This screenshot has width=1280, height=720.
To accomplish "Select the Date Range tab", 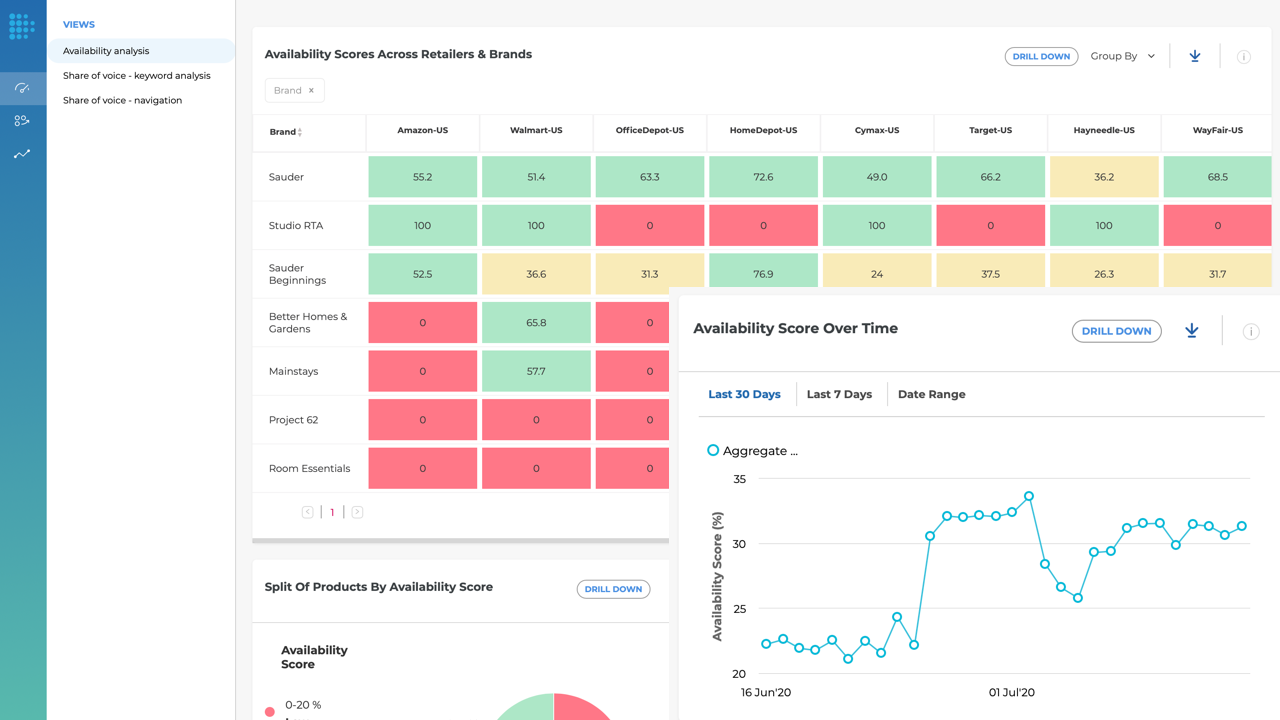I will pyautogui.click(x=931, y=394).
